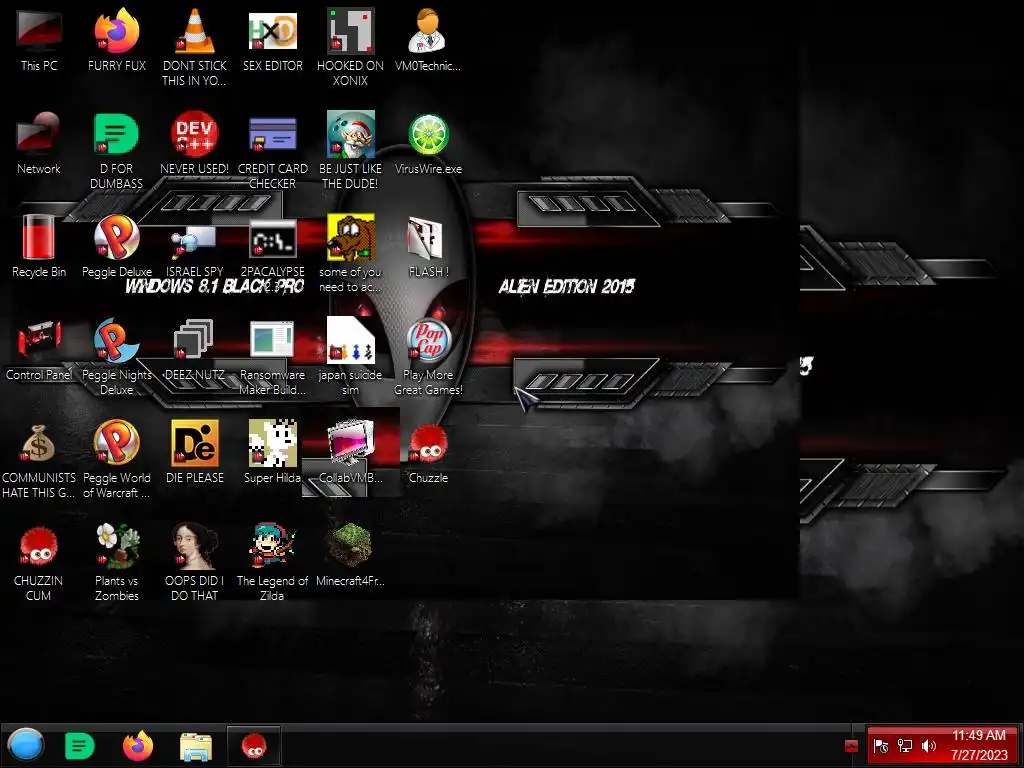Select the Chuzzle red fuzzball icon
Viewport: 1024px width, 768px height.
[428, 453]
